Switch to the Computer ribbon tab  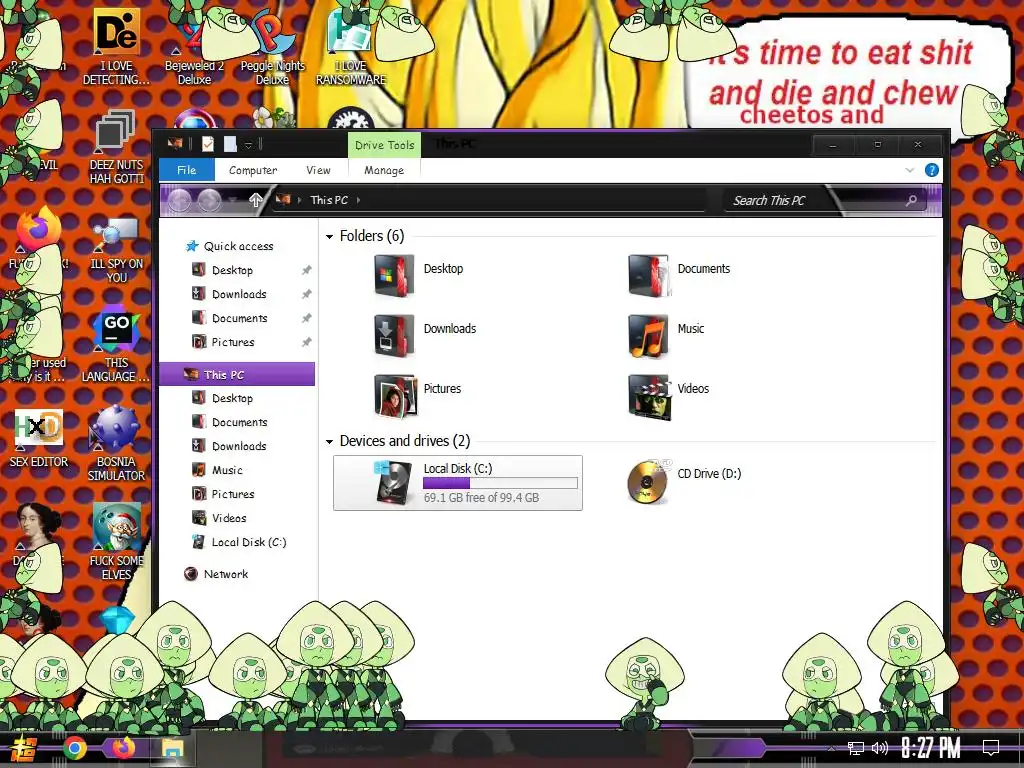[253, 170]
